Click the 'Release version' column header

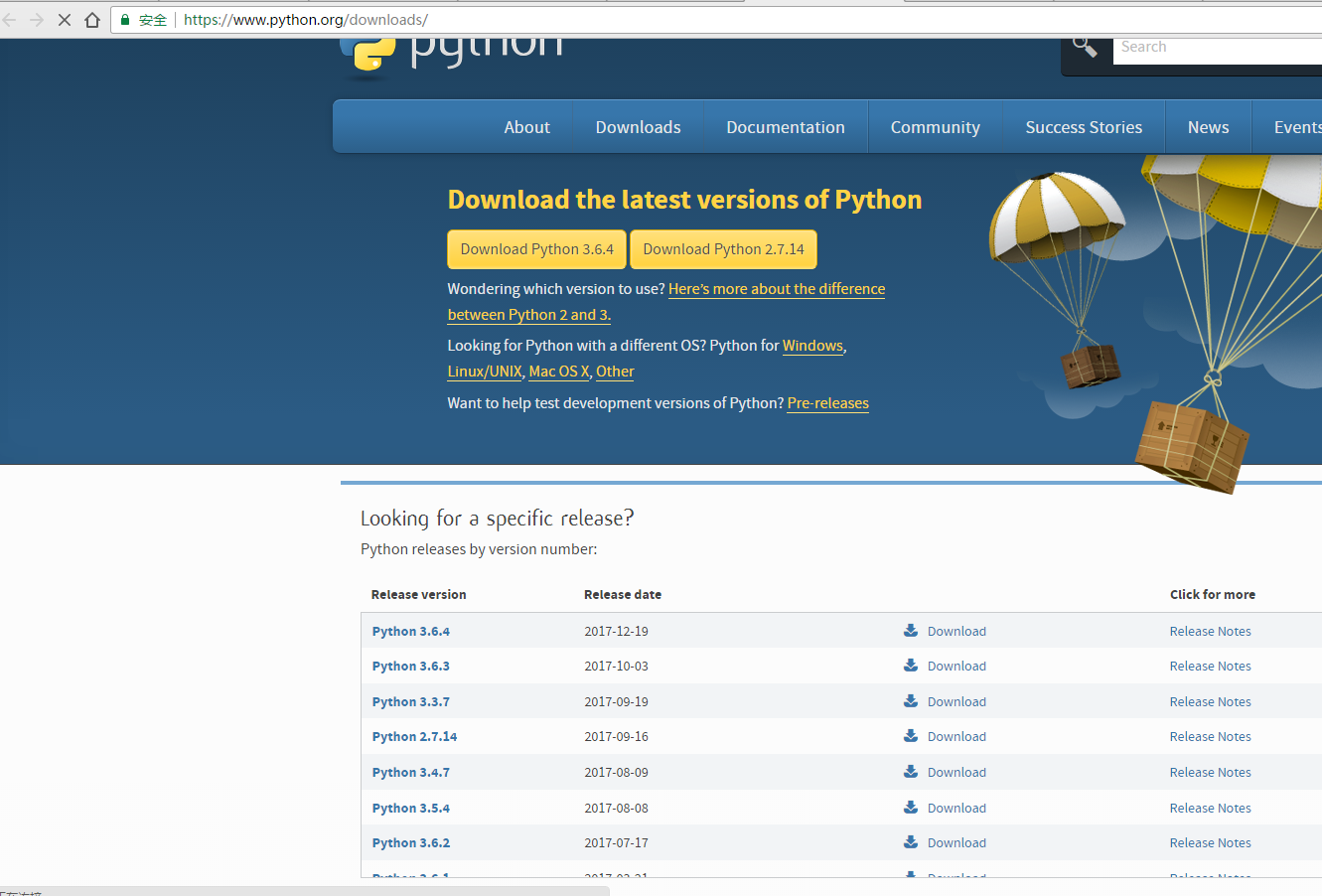(418, 594)
